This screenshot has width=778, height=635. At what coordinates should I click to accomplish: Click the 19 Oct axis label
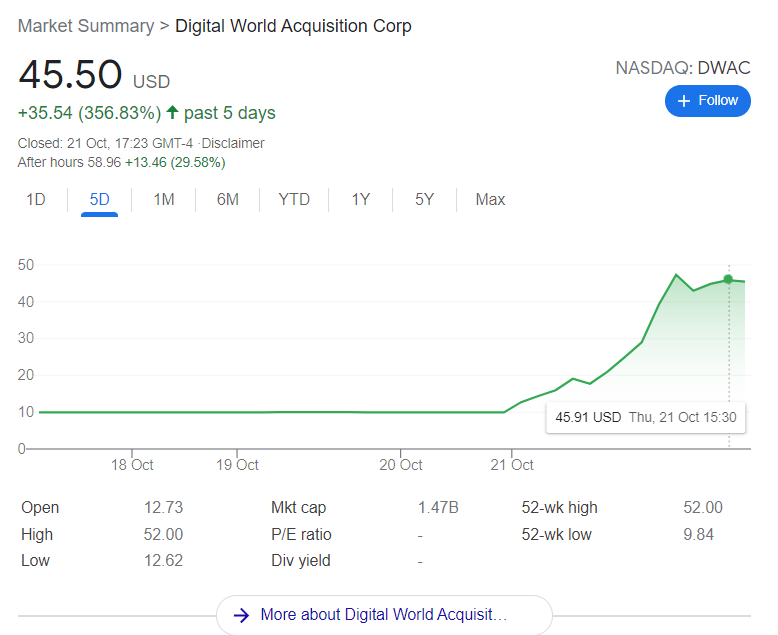pos(237,465)
